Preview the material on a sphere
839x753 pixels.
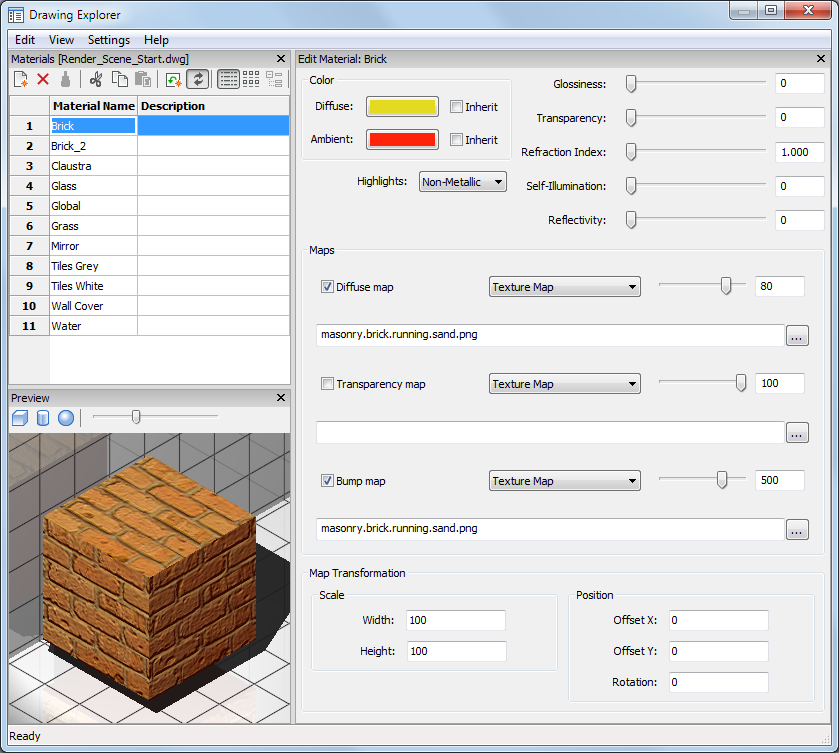(x=66, y=418)
